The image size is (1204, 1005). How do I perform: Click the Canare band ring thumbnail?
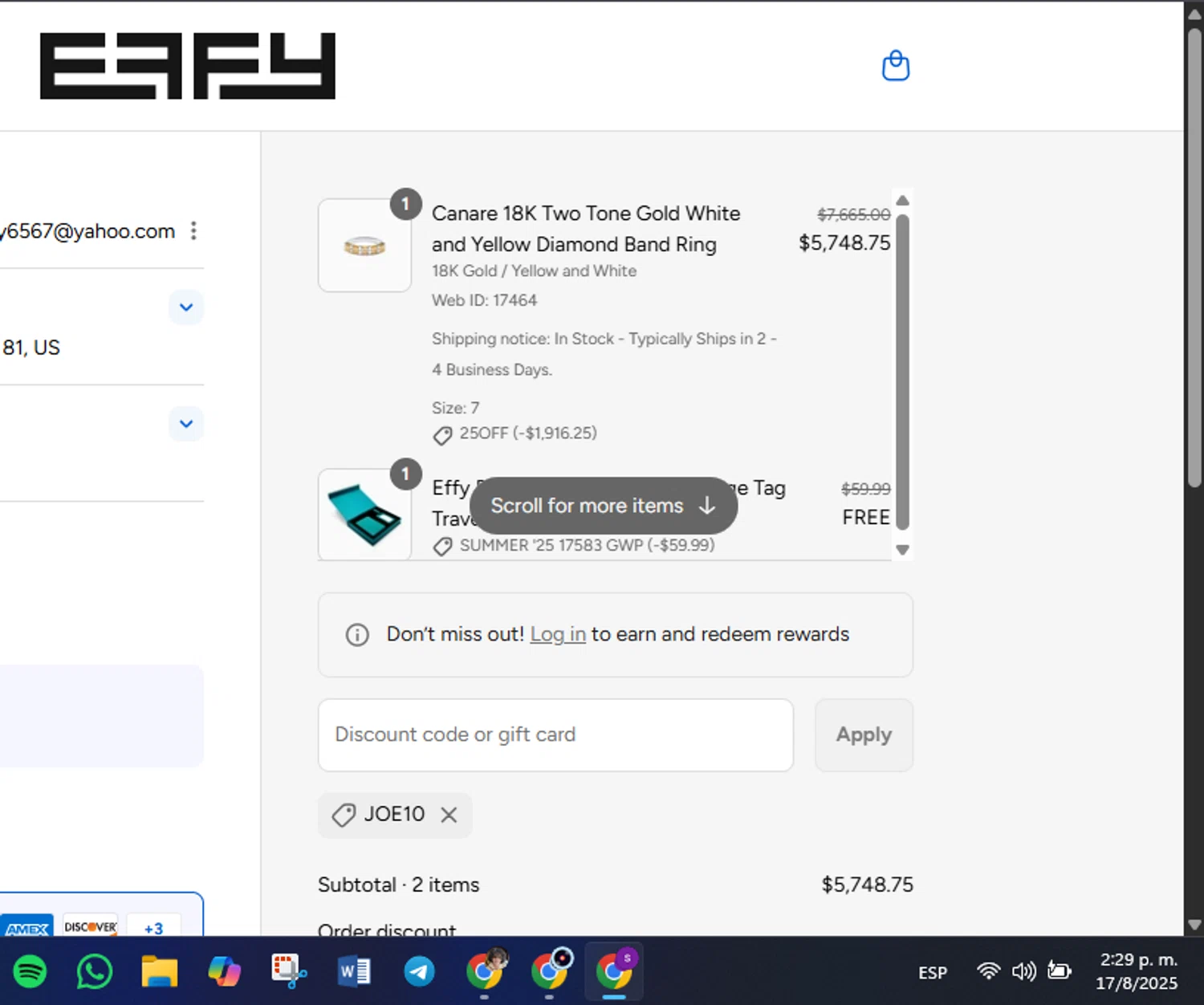(x=365, y=246)
